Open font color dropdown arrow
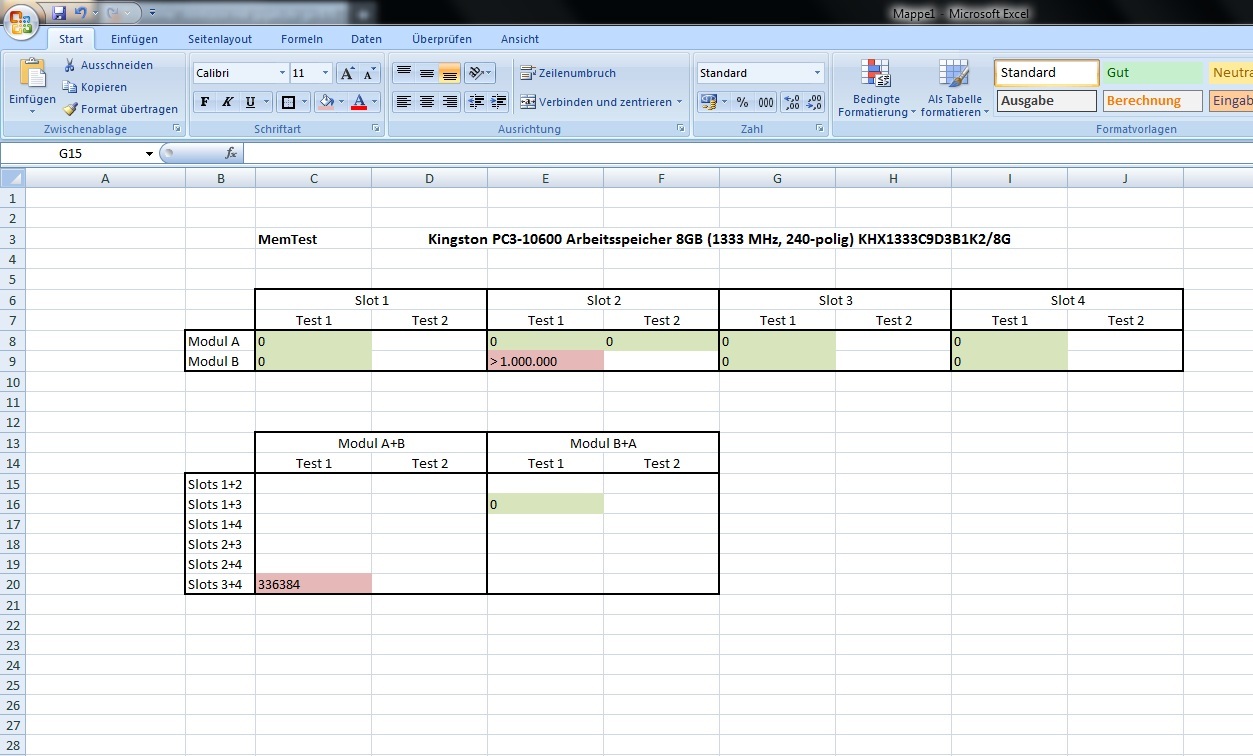The image size is (1253, 756). 375,102
